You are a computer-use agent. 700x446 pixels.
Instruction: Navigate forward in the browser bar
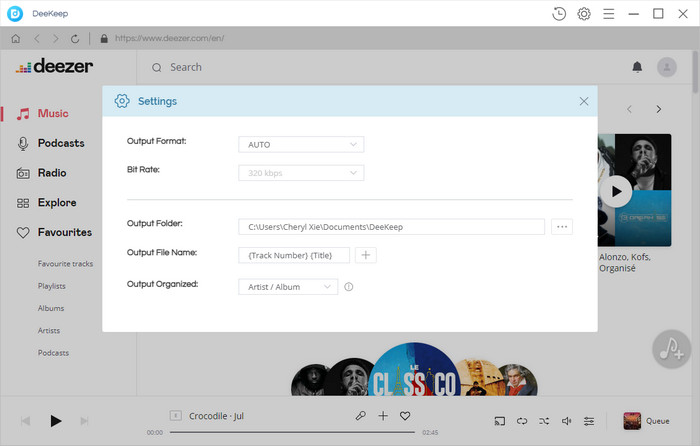click(55, 39)
